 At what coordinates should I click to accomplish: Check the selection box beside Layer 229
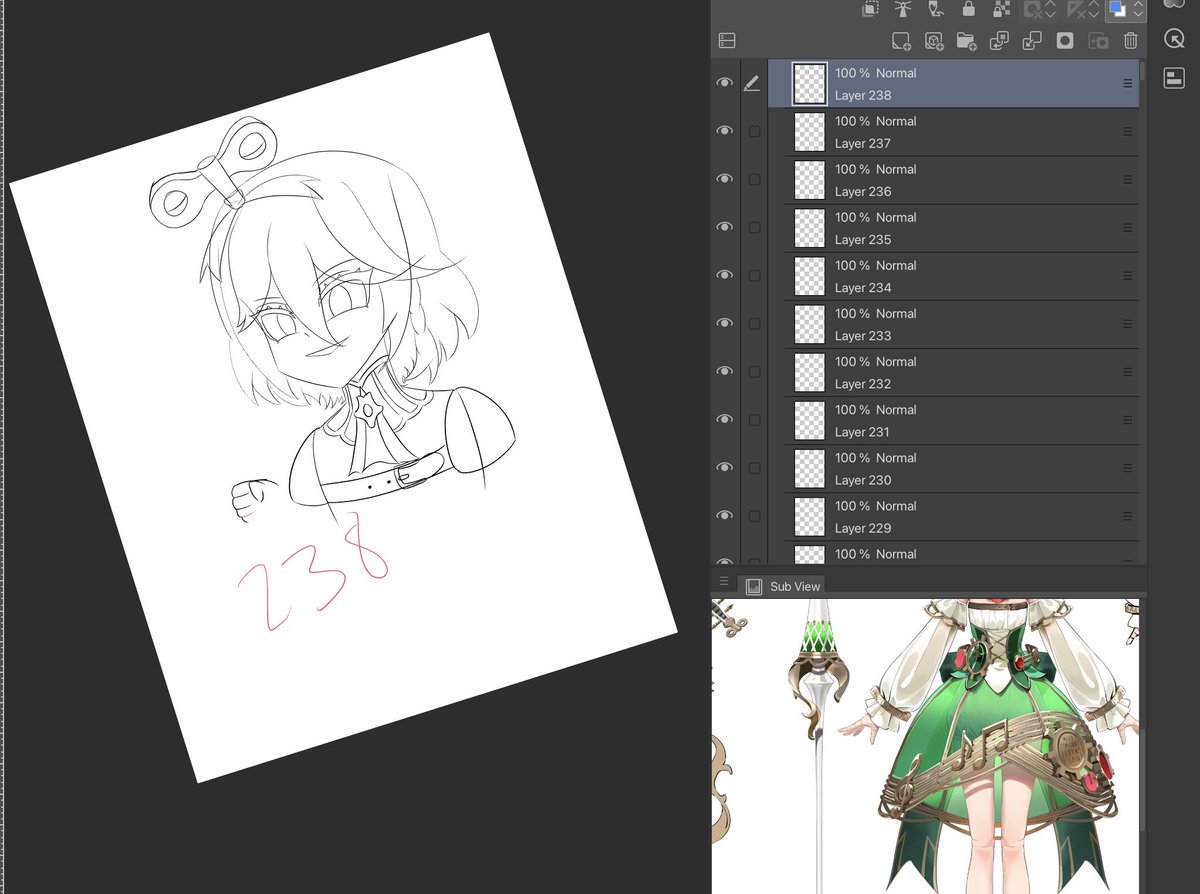pos(754,515)
